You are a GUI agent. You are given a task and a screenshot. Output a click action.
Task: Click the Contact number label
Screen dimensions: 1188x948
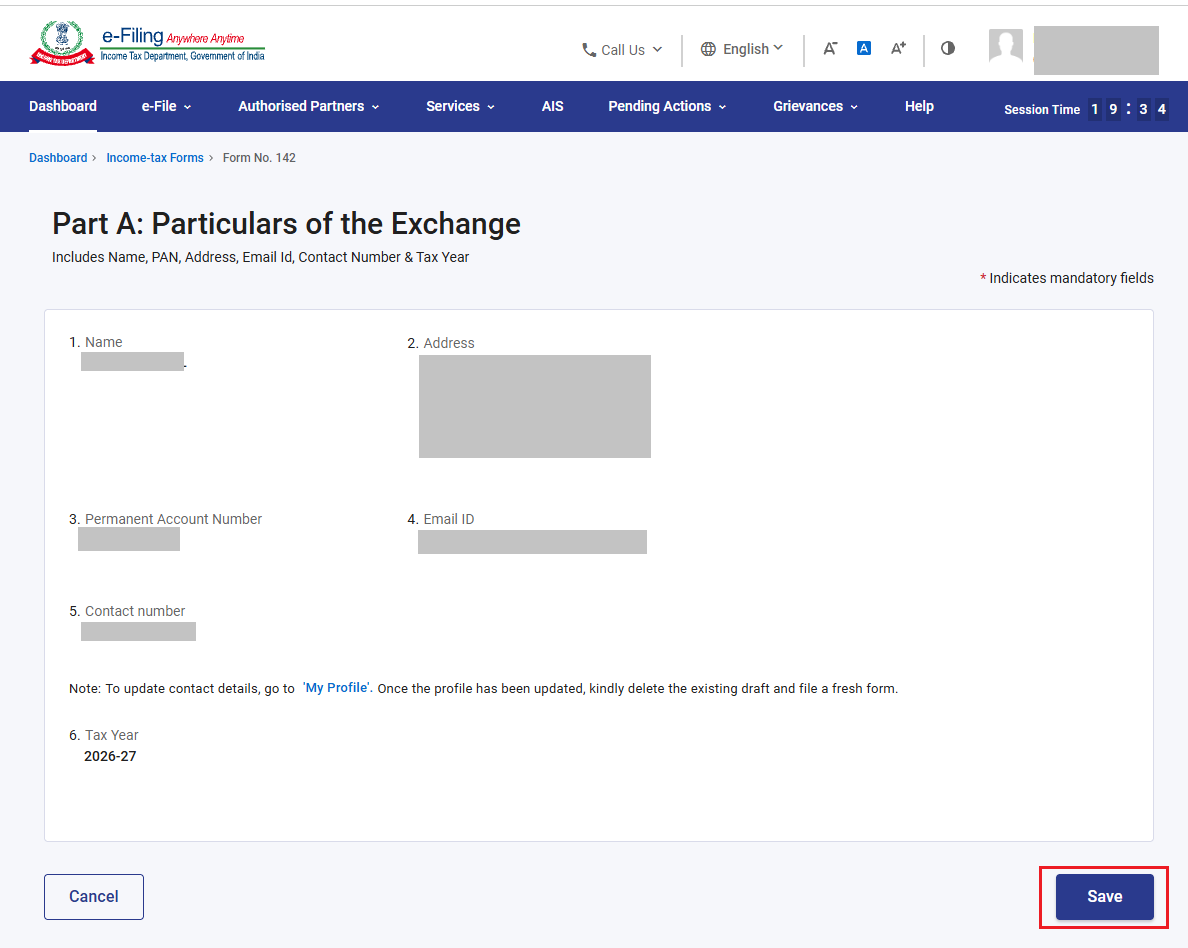tap(135, 611)
